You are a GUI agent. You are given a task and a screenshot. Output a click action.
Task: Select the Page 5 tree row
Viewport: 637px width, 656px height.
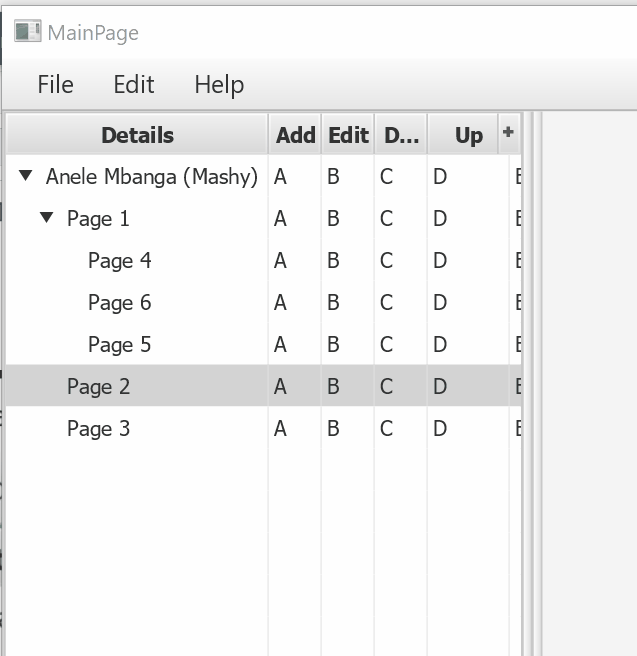pos(120,345)
